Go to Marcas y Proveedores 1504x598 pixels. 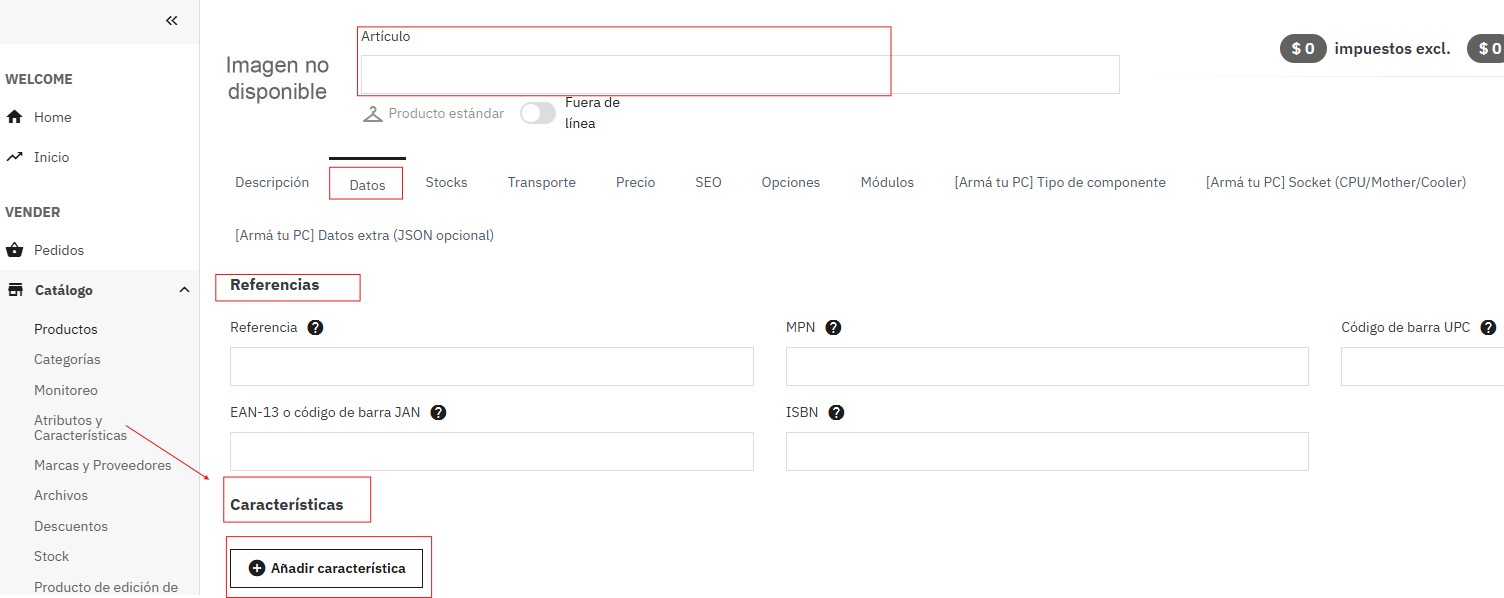[102, 465]
